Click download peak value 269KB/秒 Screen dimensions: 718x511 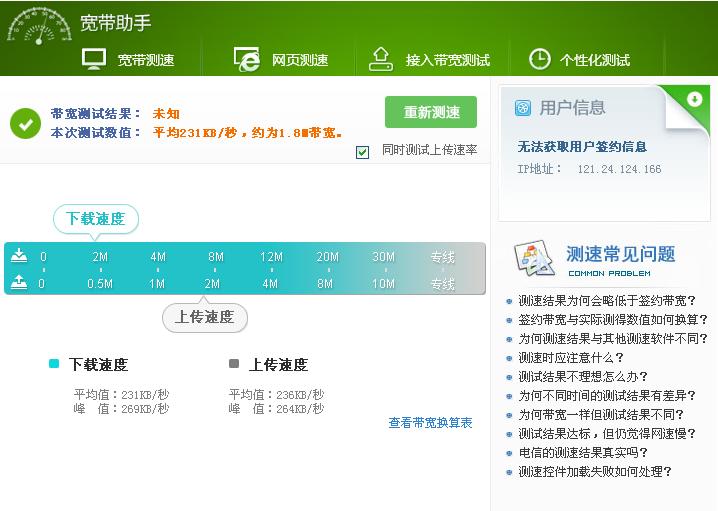[x=145, y=408]
